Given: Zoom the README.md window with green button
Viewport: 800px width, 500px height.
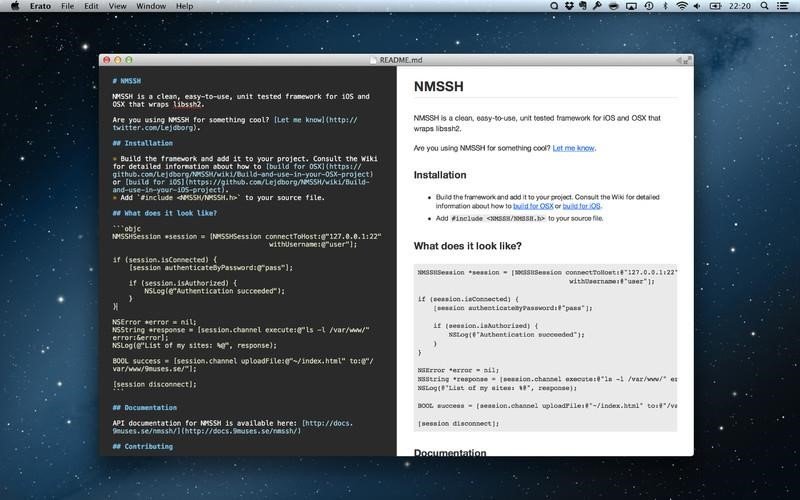Looking at the screenshot, I should (x=129, y=60).
